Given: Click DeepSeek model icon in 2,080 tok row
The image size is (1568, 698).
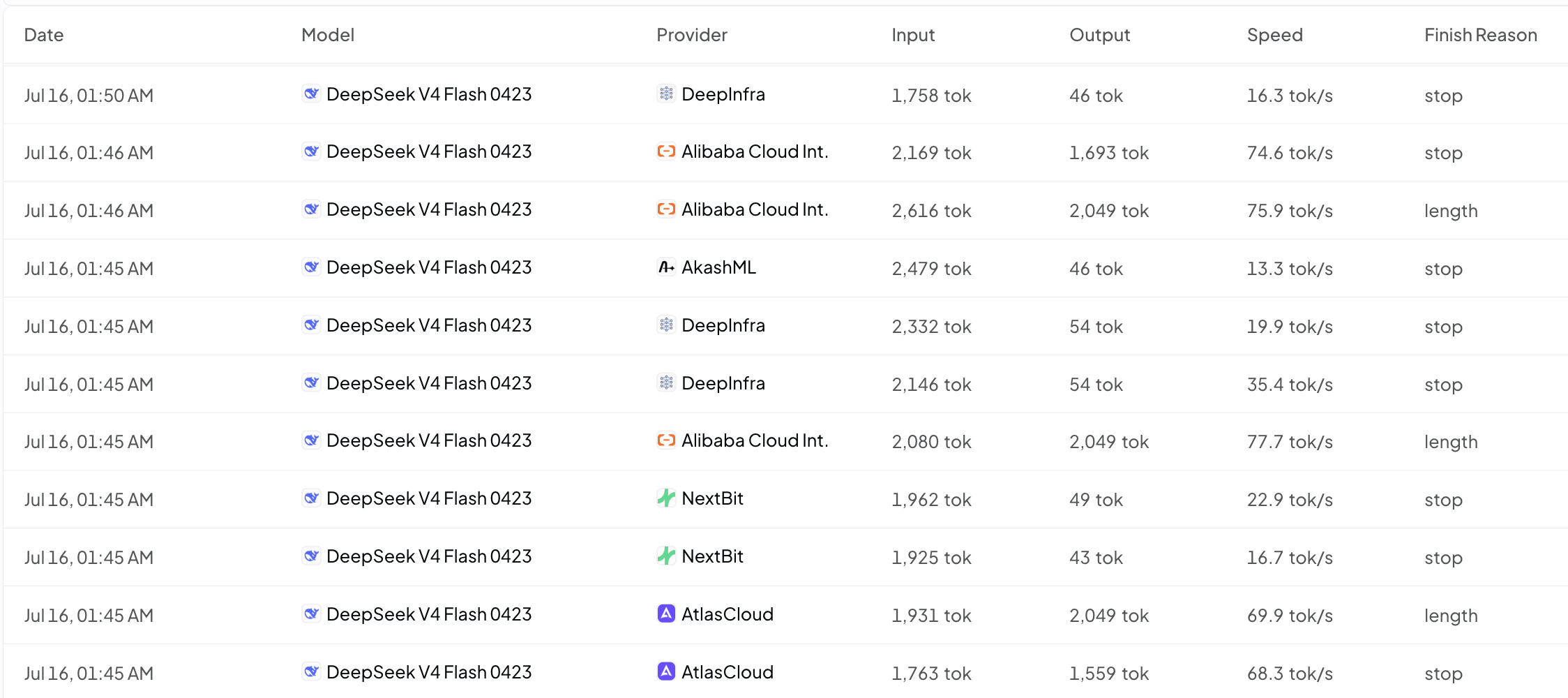Looking at the screenshot, I should [x=311, y=440].
